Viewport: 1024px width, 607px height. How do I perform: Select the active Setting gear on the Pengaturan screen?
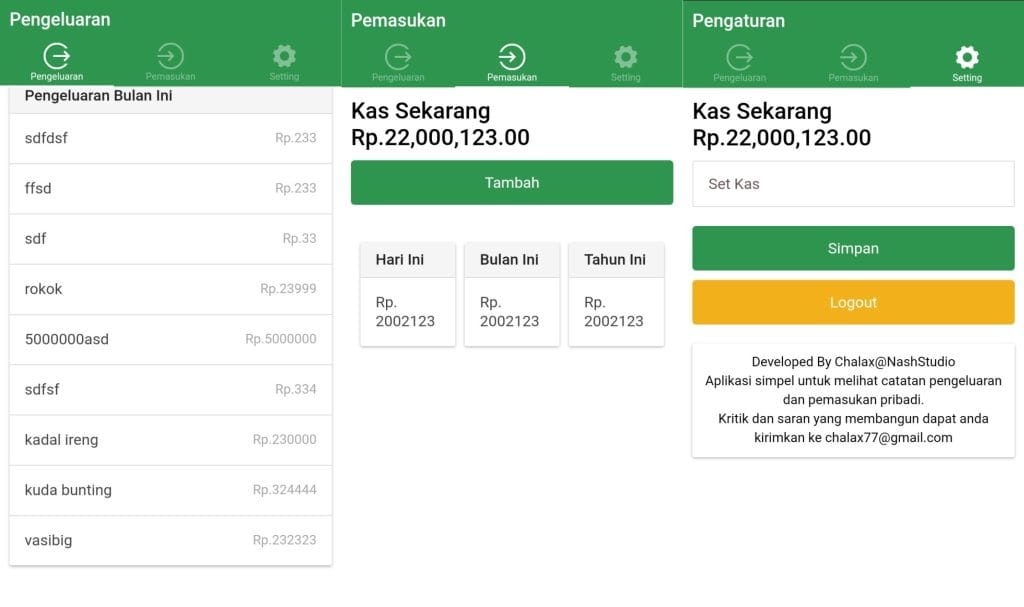coord(967,57)
